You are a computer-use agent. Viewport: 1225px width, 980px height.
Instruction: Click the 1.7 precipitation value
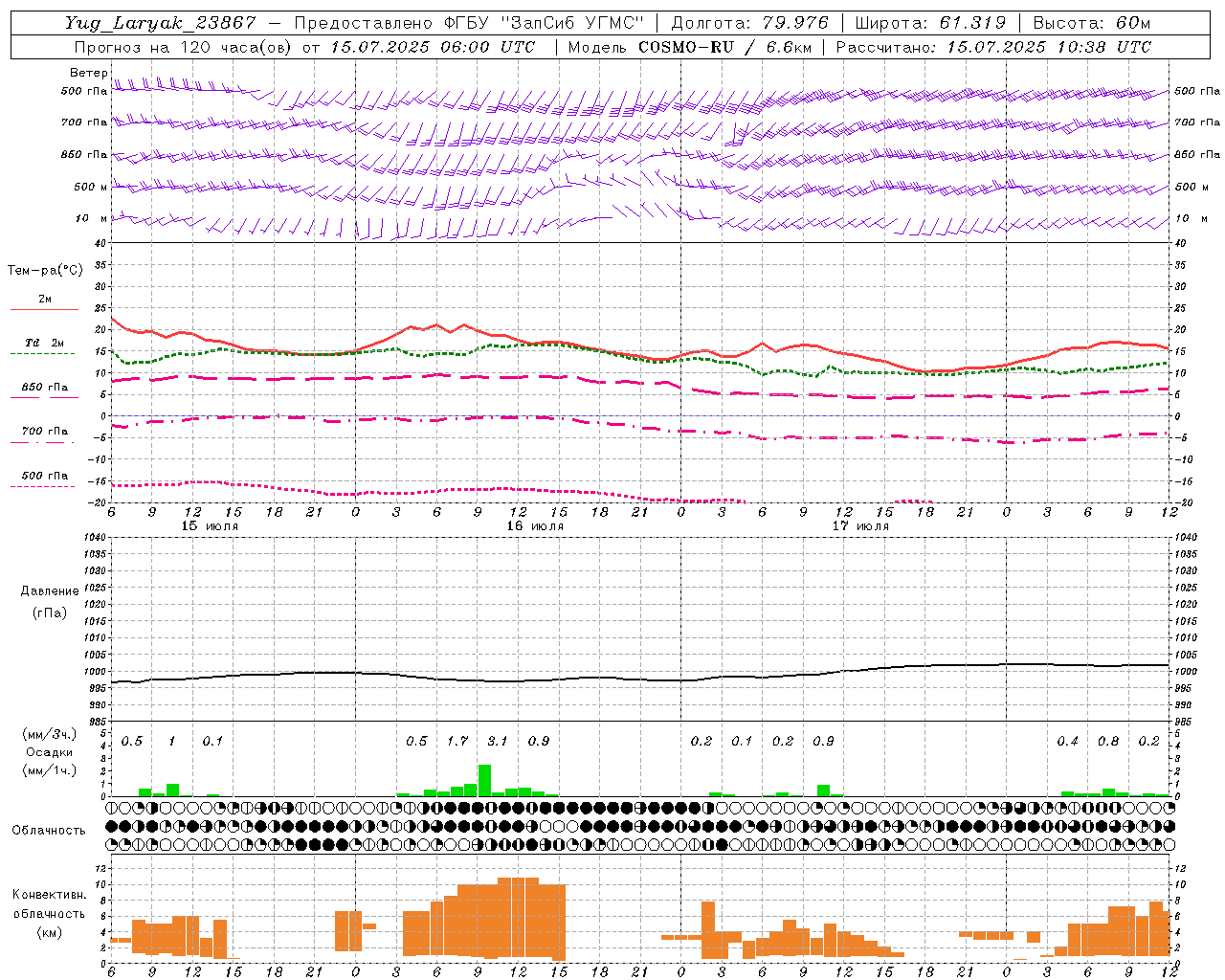(x=457, y=742)
